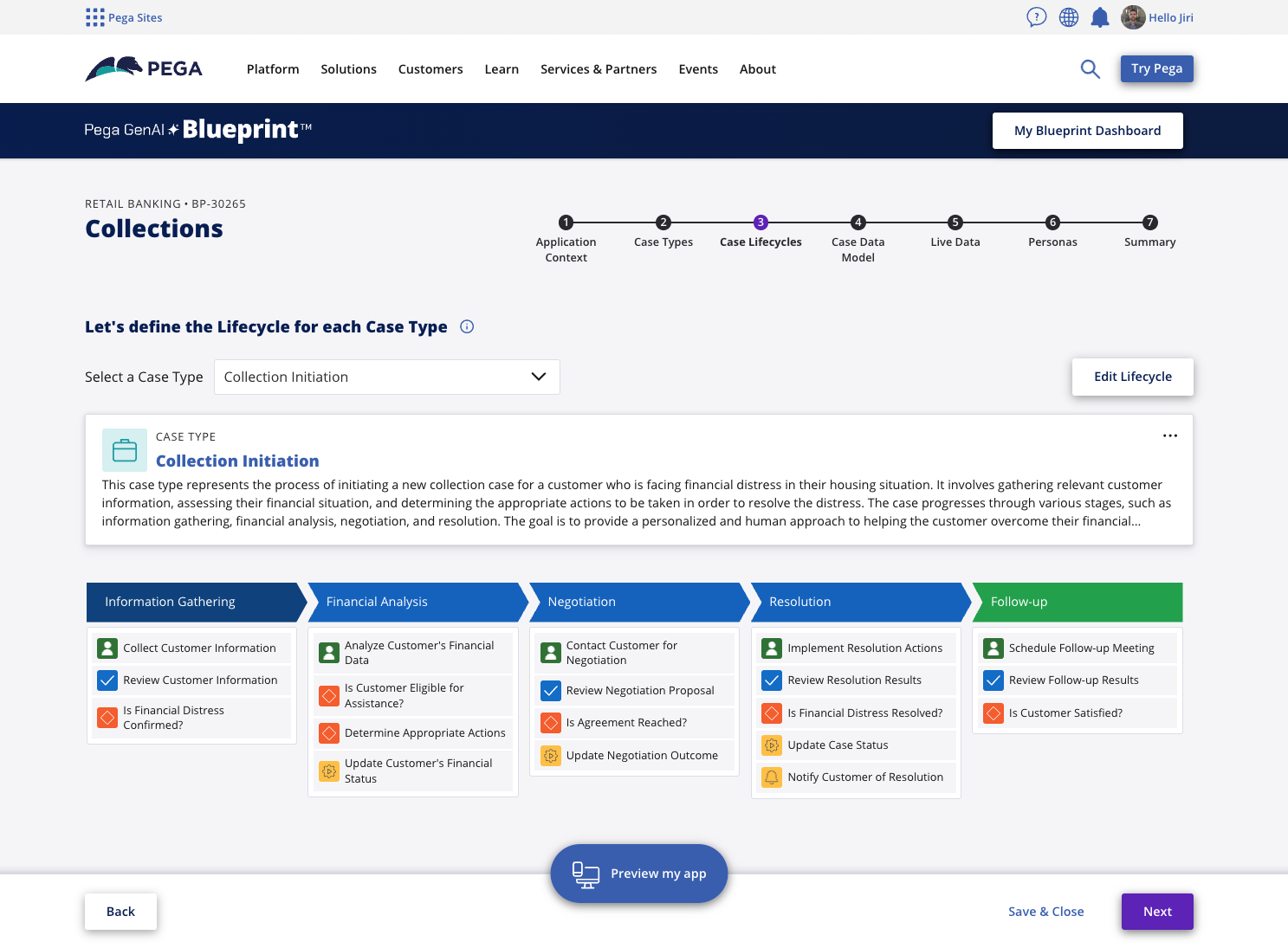The image size is (1288, 948).
Task: Click the Edit Lifecycle button
Action: tap(1132, 377)
